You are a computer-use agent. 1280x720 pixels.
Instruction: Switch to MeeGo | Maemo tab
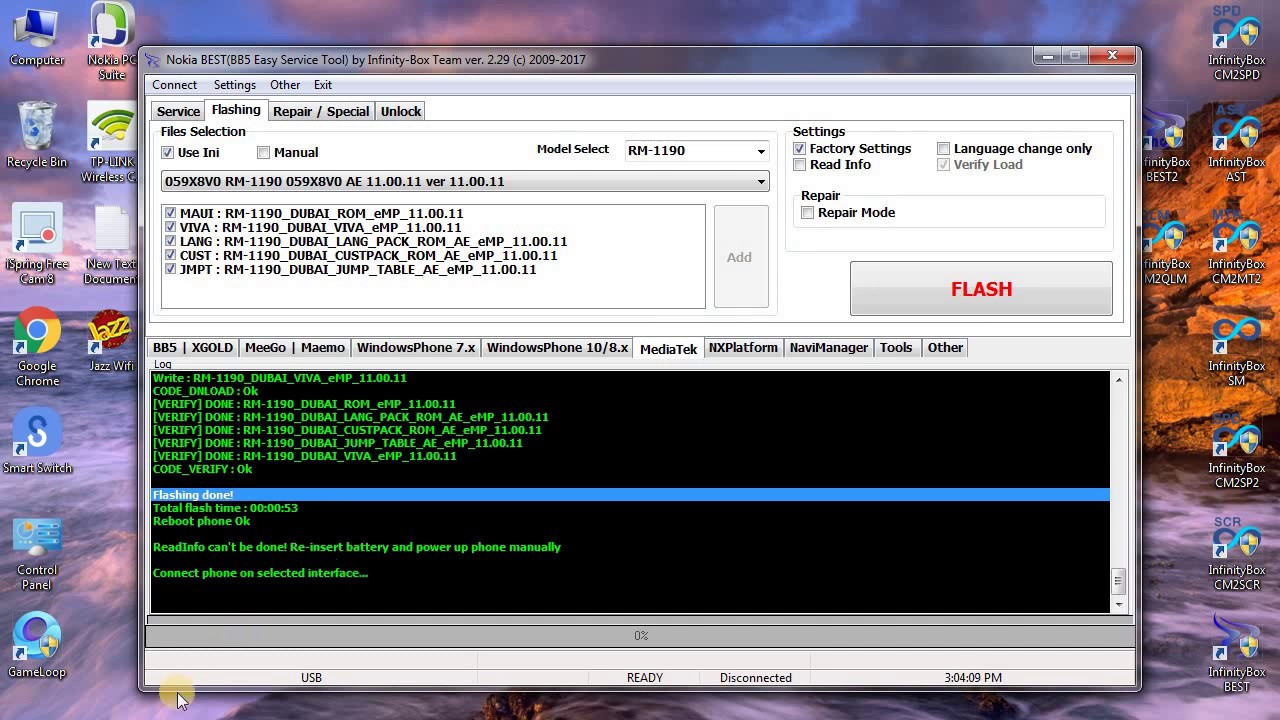point(295,348)
